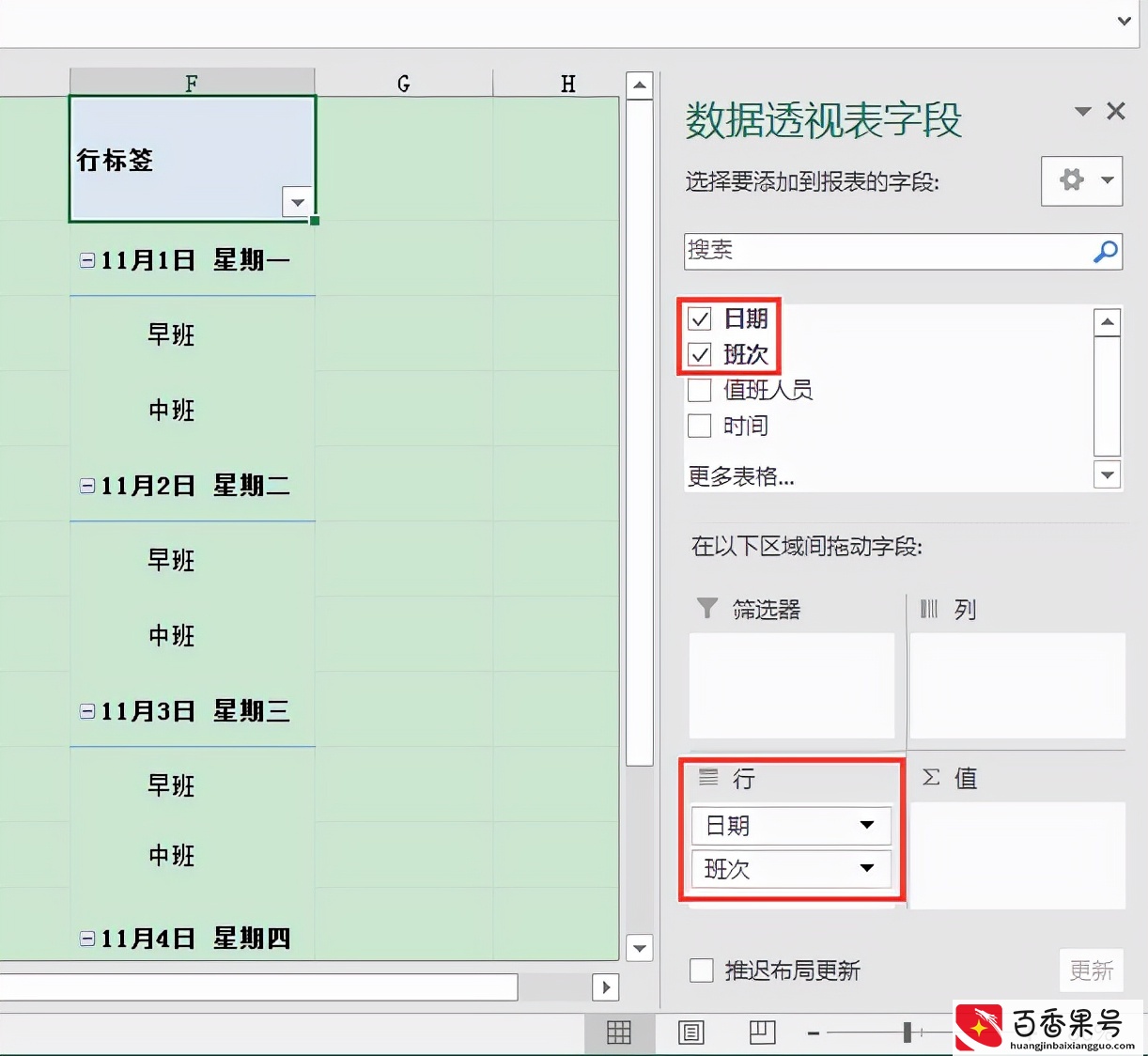Expand the formula bar chevron

point(1124,21)
